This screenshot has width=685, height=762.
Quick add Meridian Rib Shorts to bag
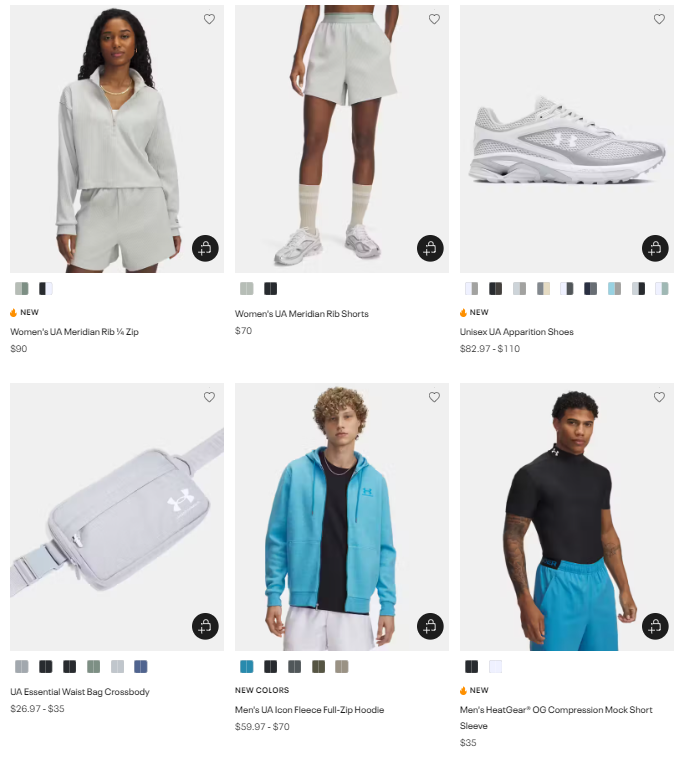tap(430, 248)
